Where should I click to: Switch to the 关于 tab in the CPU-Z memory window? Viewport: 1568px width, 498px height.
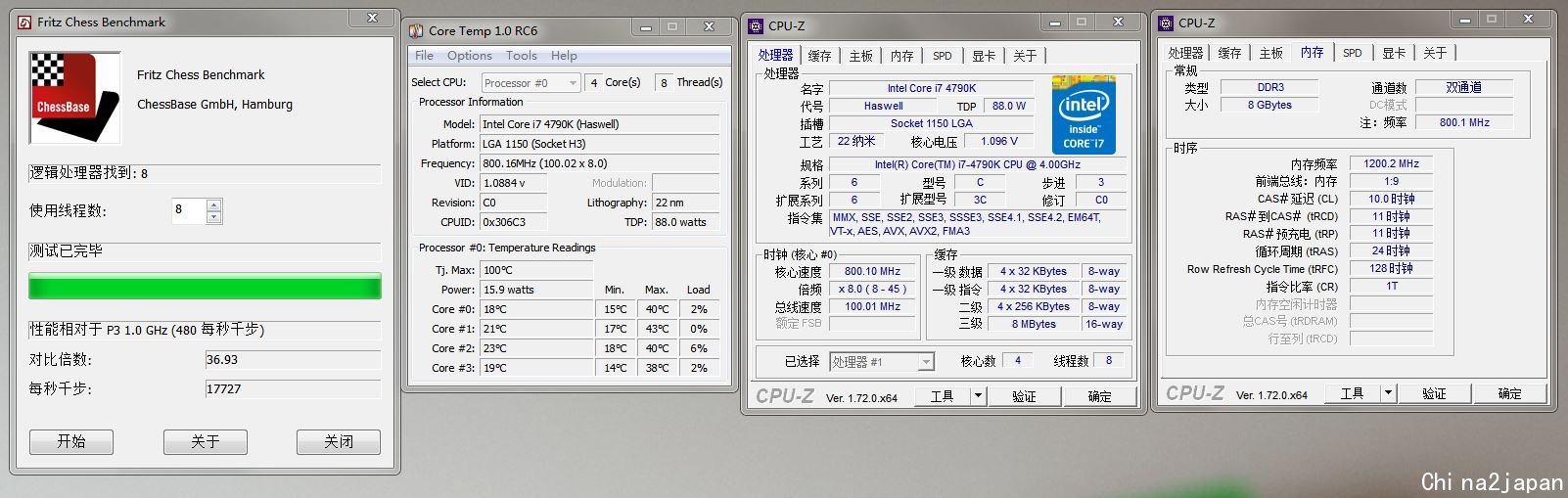[1435, 53]
